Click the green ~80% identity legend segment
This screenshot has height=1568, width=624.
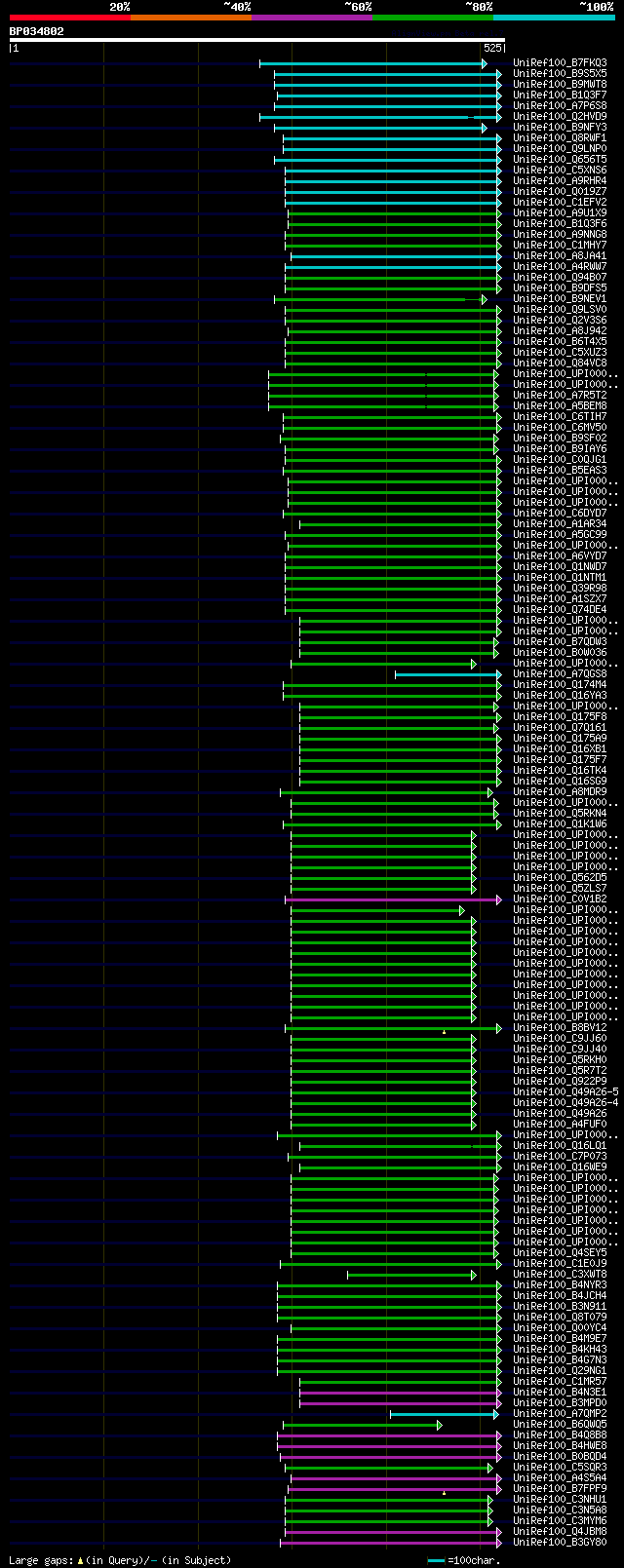pos(432,17)
